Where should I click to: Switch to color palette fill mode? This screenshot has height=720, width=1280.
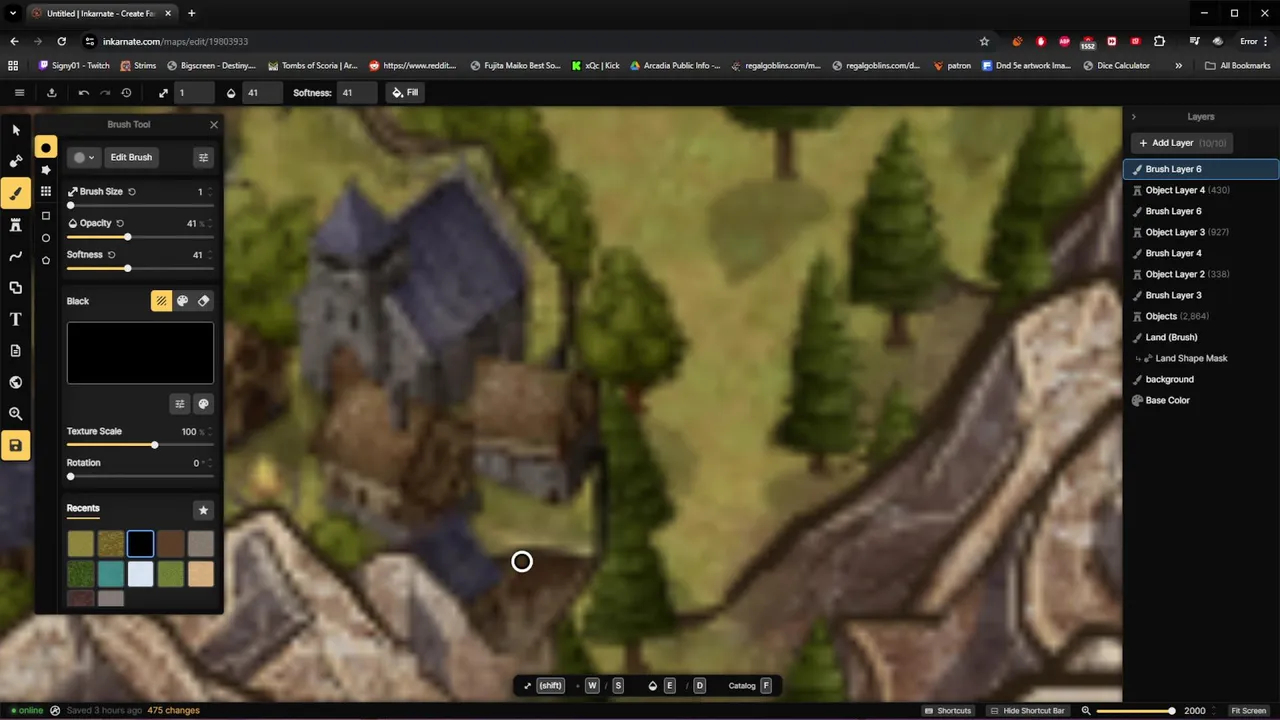pyautogui.click(x=183, y=301)
